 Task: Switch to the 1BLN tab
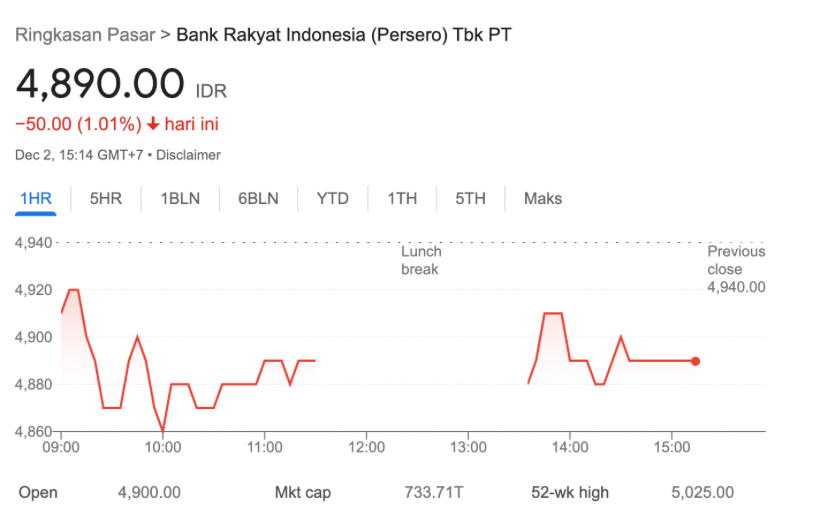point(180,198)
